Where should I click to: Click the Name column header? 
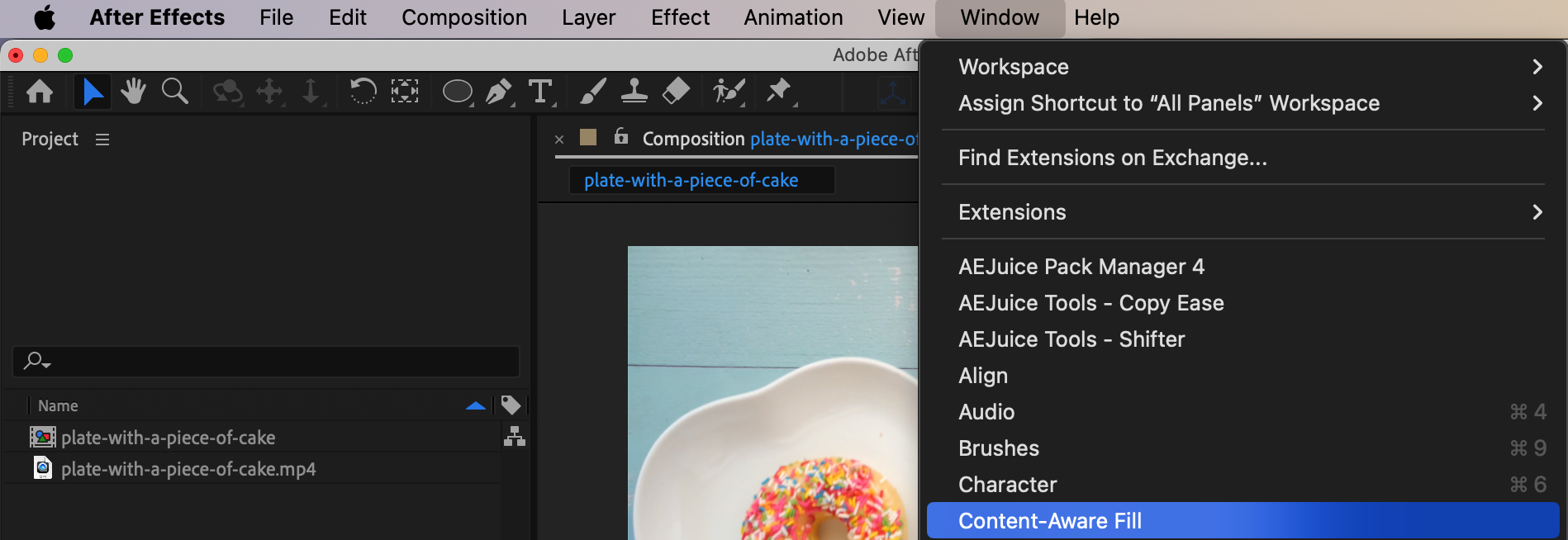click(58, 405)
